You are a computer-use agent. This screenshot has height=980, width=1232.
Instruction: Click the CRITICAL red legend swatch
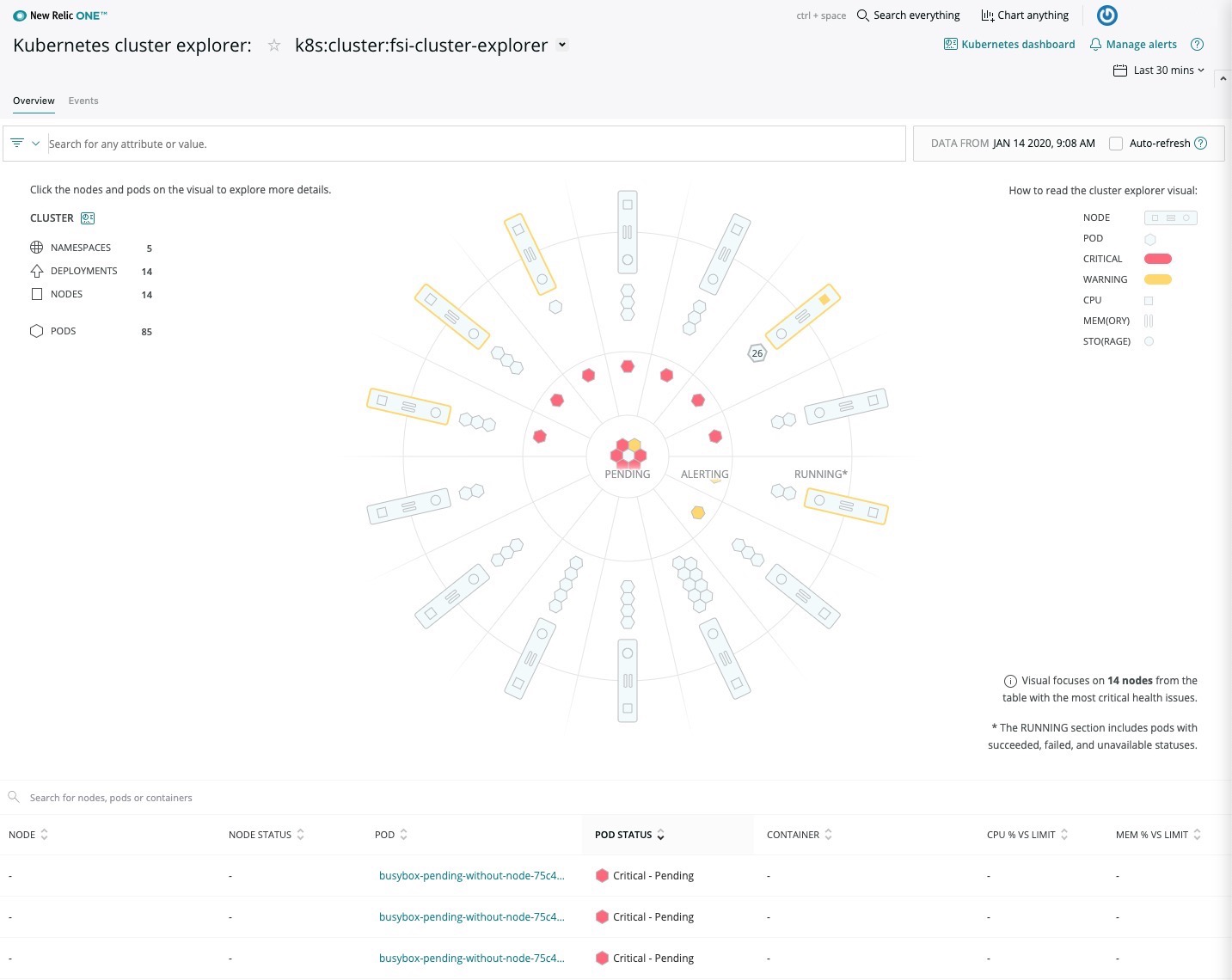pyautogui.click(x=1158, y=259)
